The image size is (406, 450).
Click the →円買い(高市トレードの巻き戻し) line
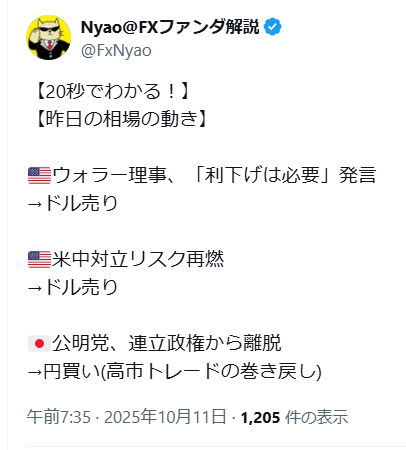175,371
